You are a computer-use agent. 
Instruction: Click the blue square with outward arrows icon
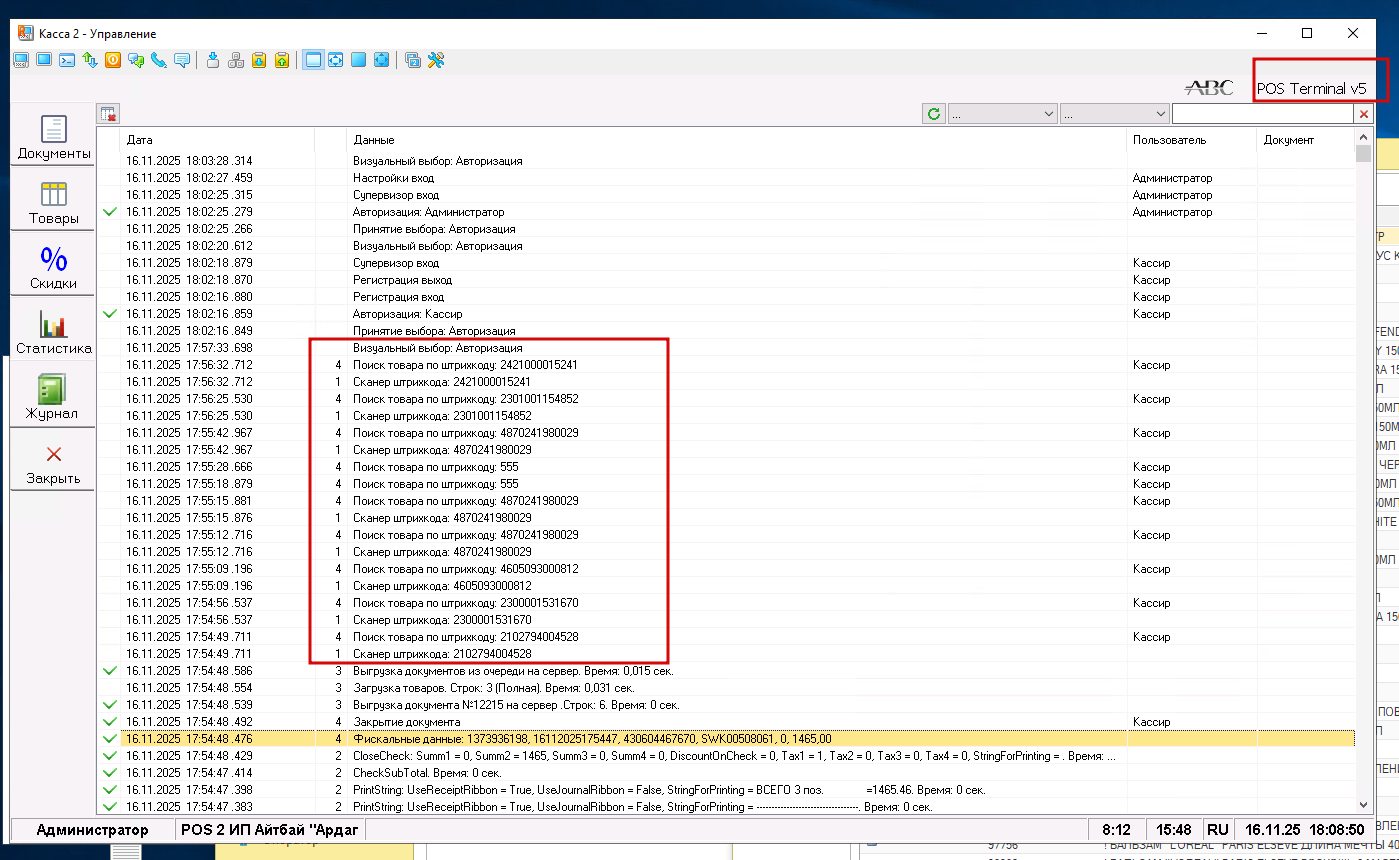381,60
